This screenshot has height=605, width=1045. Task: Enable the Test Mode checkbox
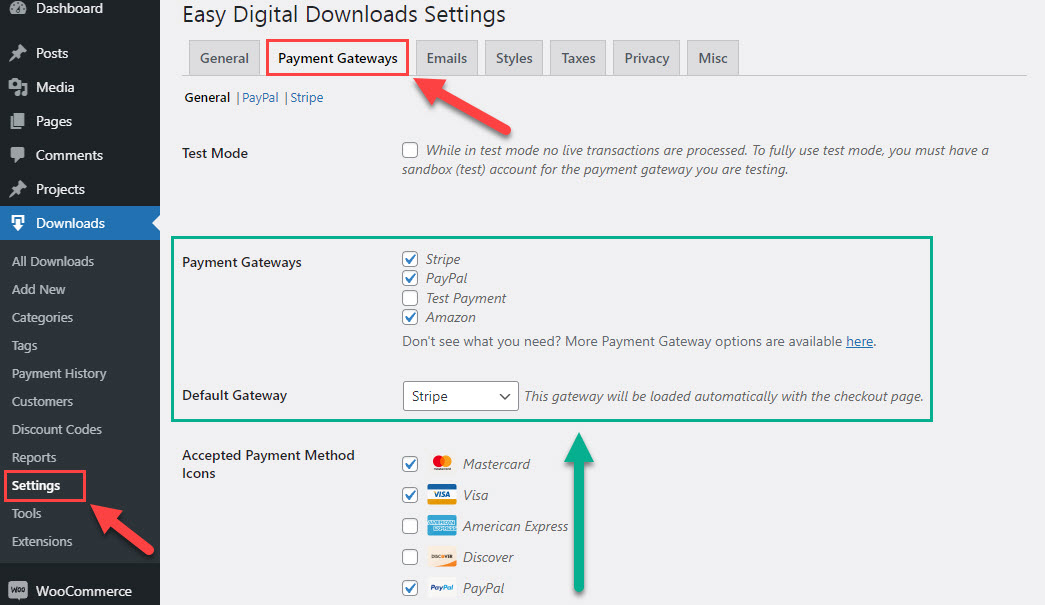coord(410,150)
